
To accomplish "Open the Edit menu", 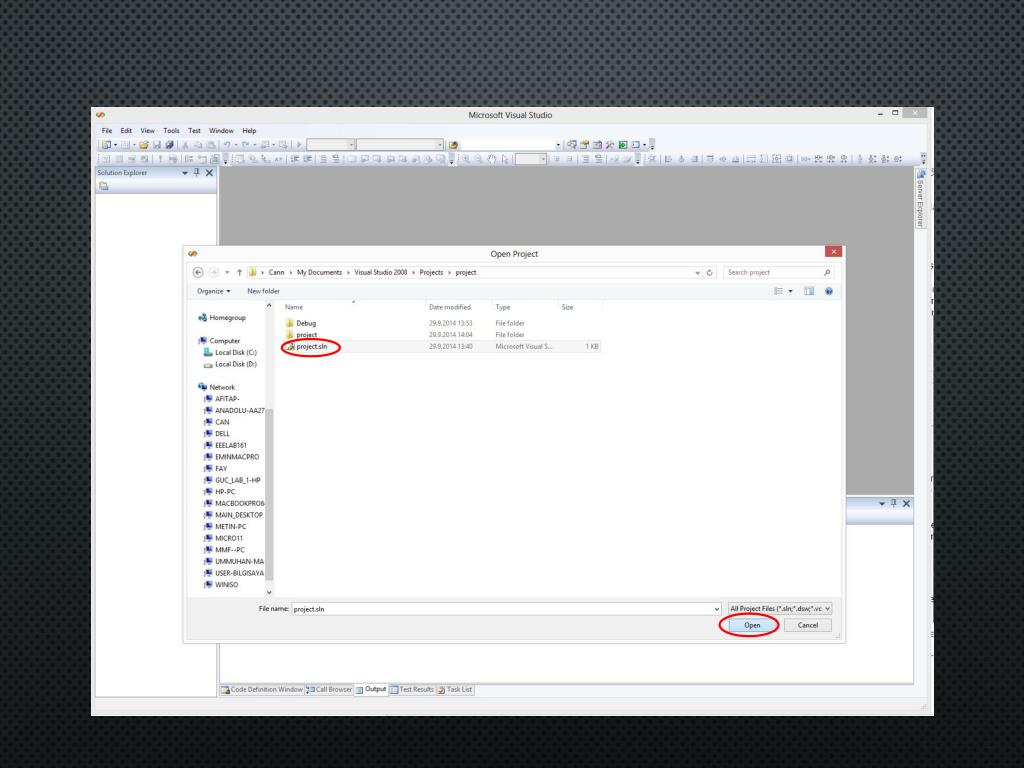I will pyautogui.click(x=126, y=131).
